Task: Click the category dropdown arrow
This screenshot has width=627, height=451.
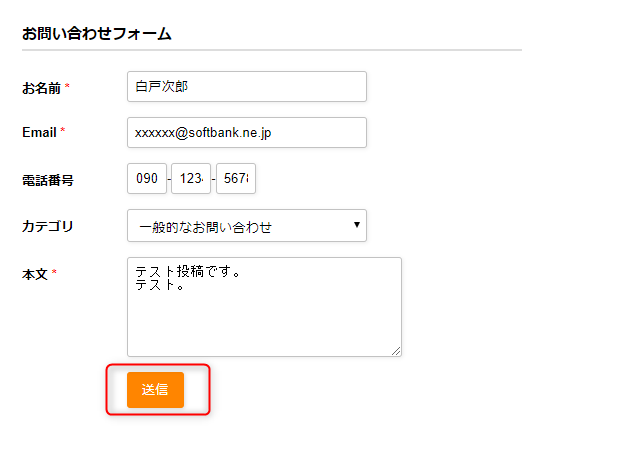Action: [x=357, y=225]
